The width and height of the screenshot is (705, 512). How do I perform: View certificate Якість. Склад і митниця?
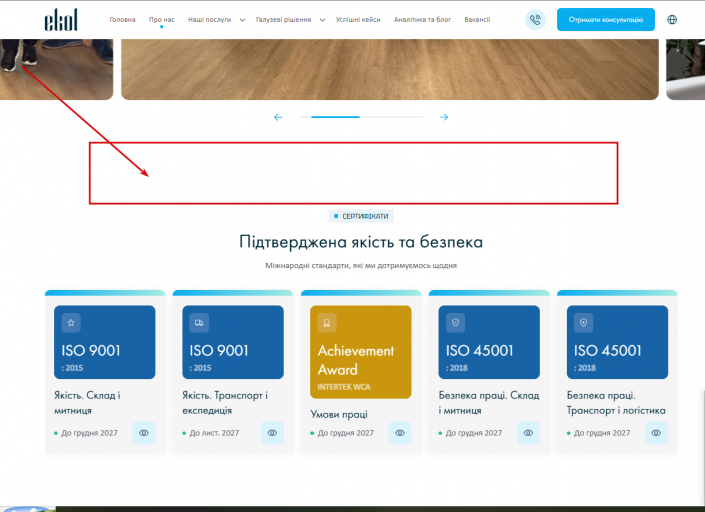144,433
